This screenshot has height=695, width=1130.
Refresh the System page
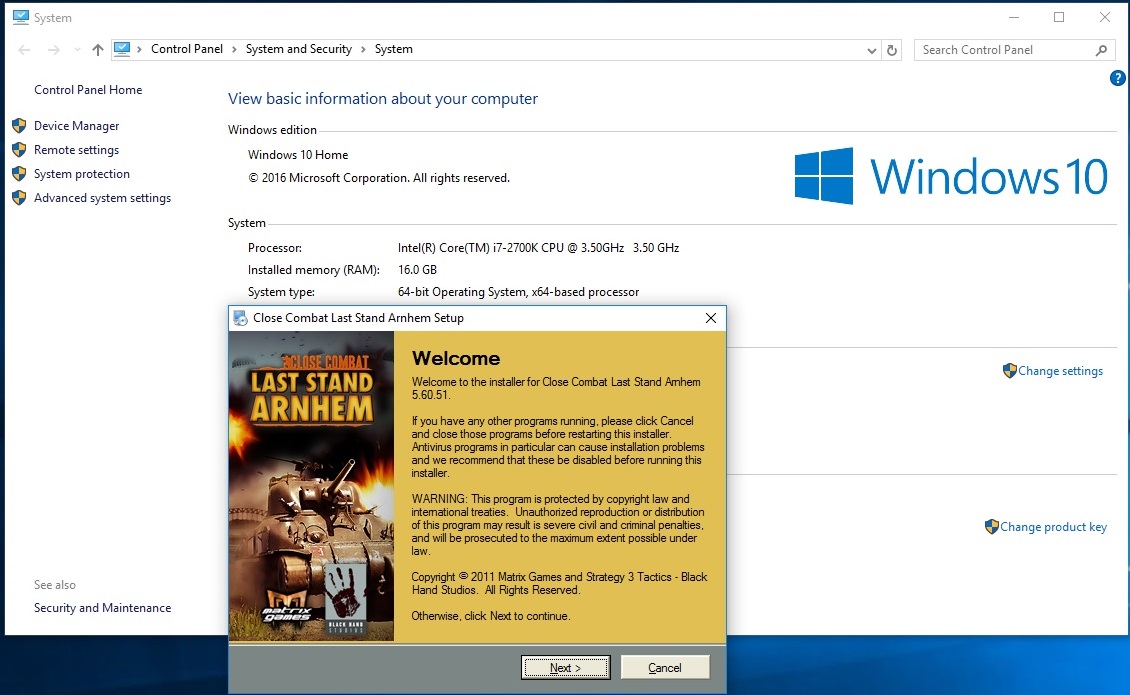tap(891, 50)
